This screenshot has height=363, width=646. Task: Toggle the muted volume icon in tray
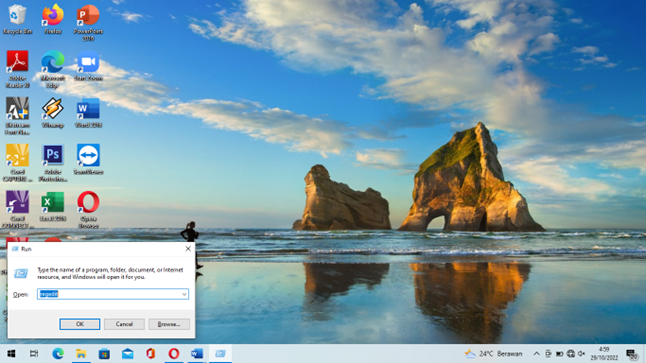click(581, 354)
